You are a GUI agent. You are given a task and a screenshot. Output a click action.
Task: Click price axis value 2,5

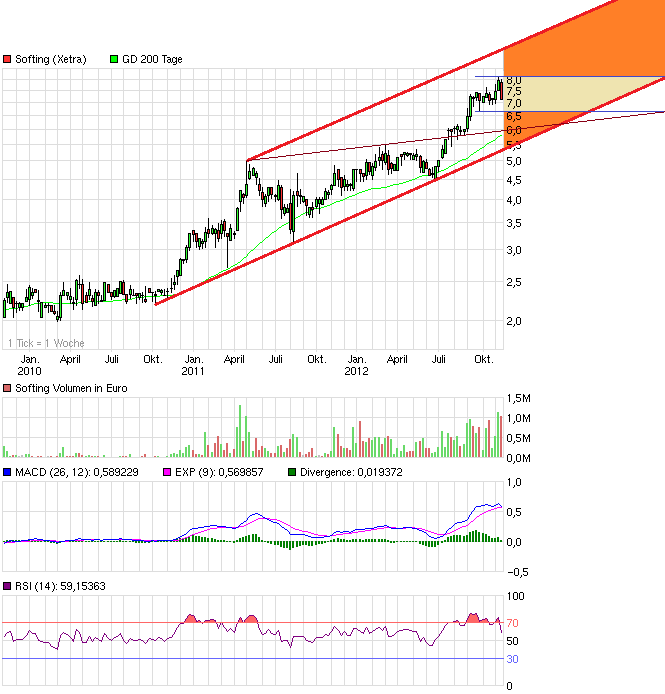click(514, 282)
